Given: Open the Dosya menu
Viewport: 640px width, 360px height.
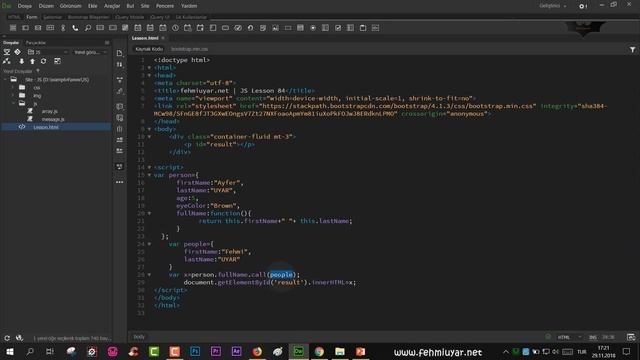Looking at the screenshot, I should [24, 6].
